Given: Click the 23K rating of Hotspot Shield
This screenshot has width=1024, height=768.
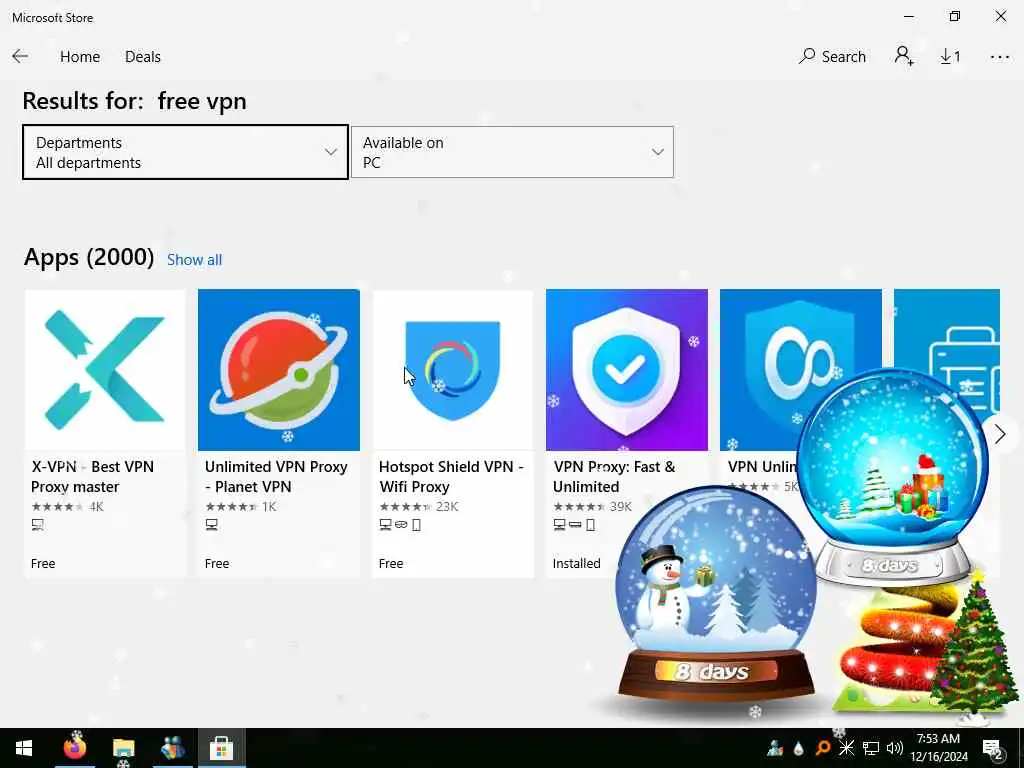Looking at the screenshot, I should 419,507.
